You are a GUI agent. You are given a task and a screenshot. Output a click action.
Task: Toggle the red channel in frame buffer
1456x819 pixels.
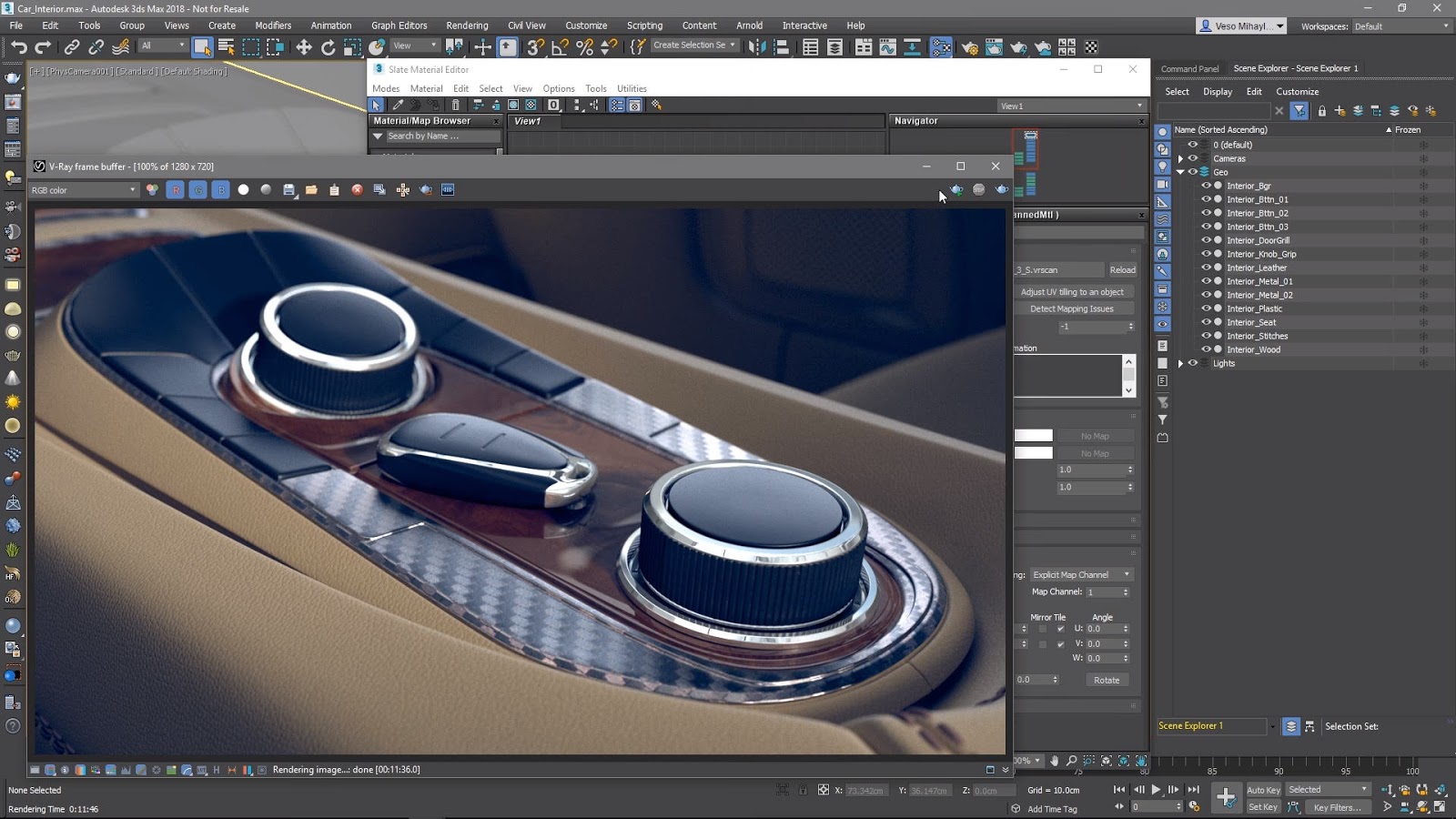(x=176, y=190)
